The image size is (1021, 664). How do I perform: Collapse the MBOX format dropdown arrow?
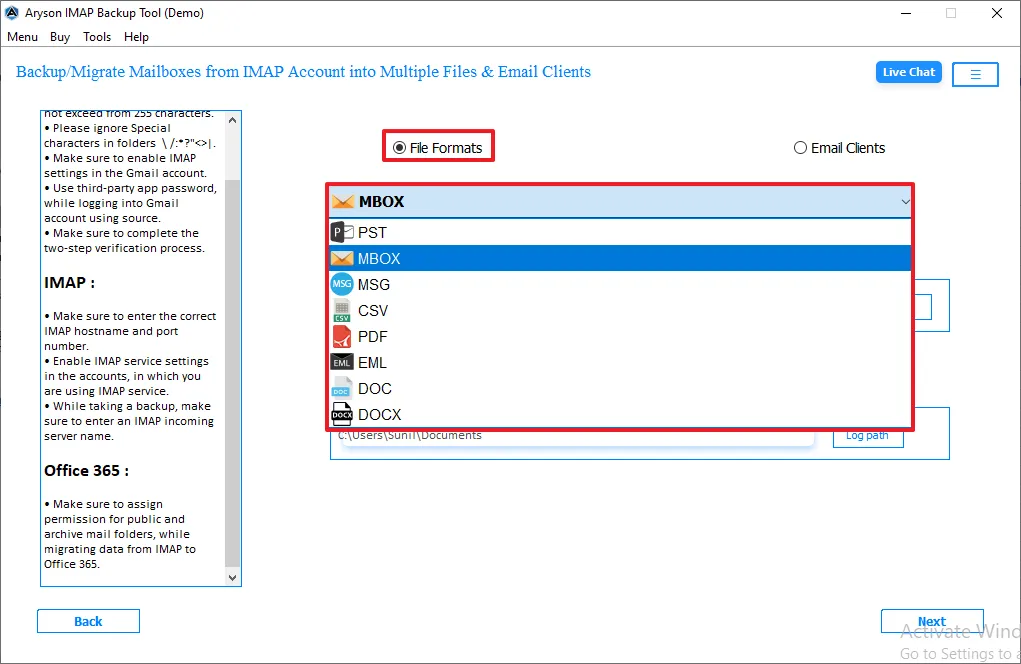pos(905,202)
